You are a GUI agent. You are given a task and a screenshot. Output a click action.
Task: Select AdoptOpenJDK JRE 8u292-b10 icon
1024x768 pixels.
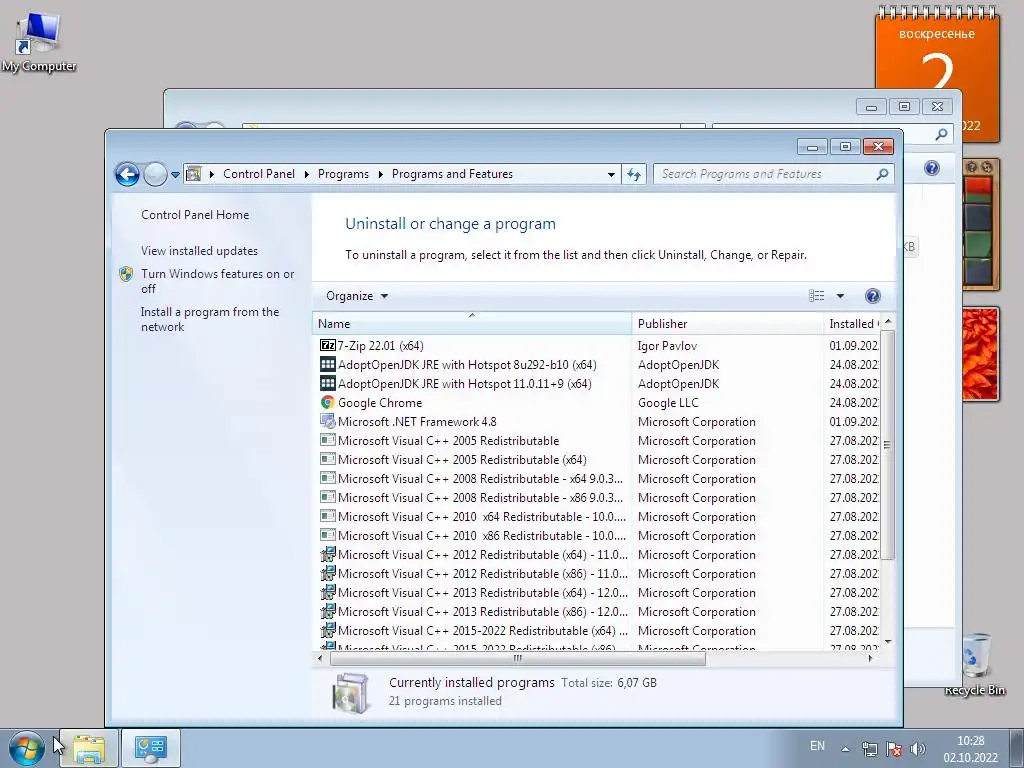(328, 364)
